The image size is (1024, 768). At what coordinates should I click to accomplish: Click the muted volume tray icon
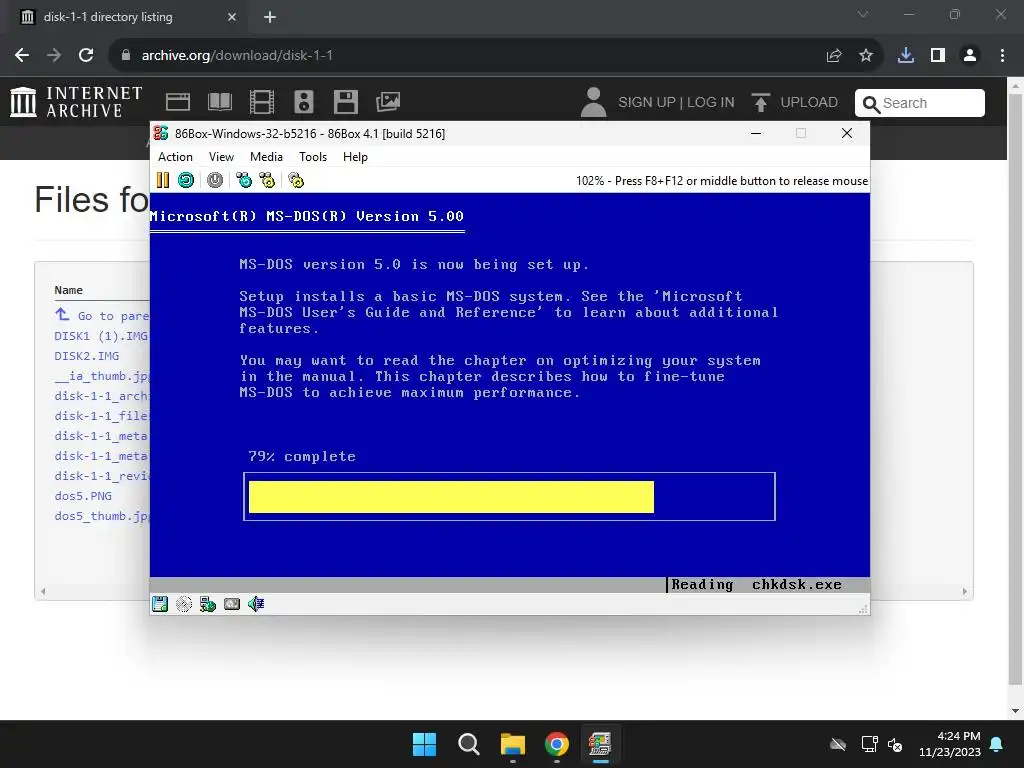click(x=895, y=744)
